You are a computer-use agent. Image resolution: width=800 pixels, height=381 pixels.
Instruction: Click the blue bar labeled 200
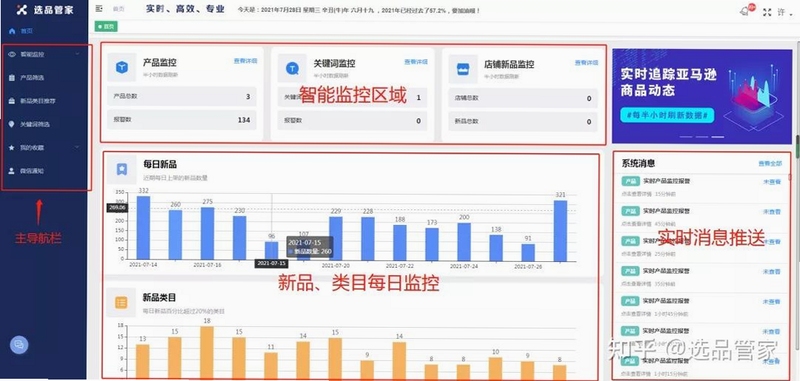pos(464,242)
